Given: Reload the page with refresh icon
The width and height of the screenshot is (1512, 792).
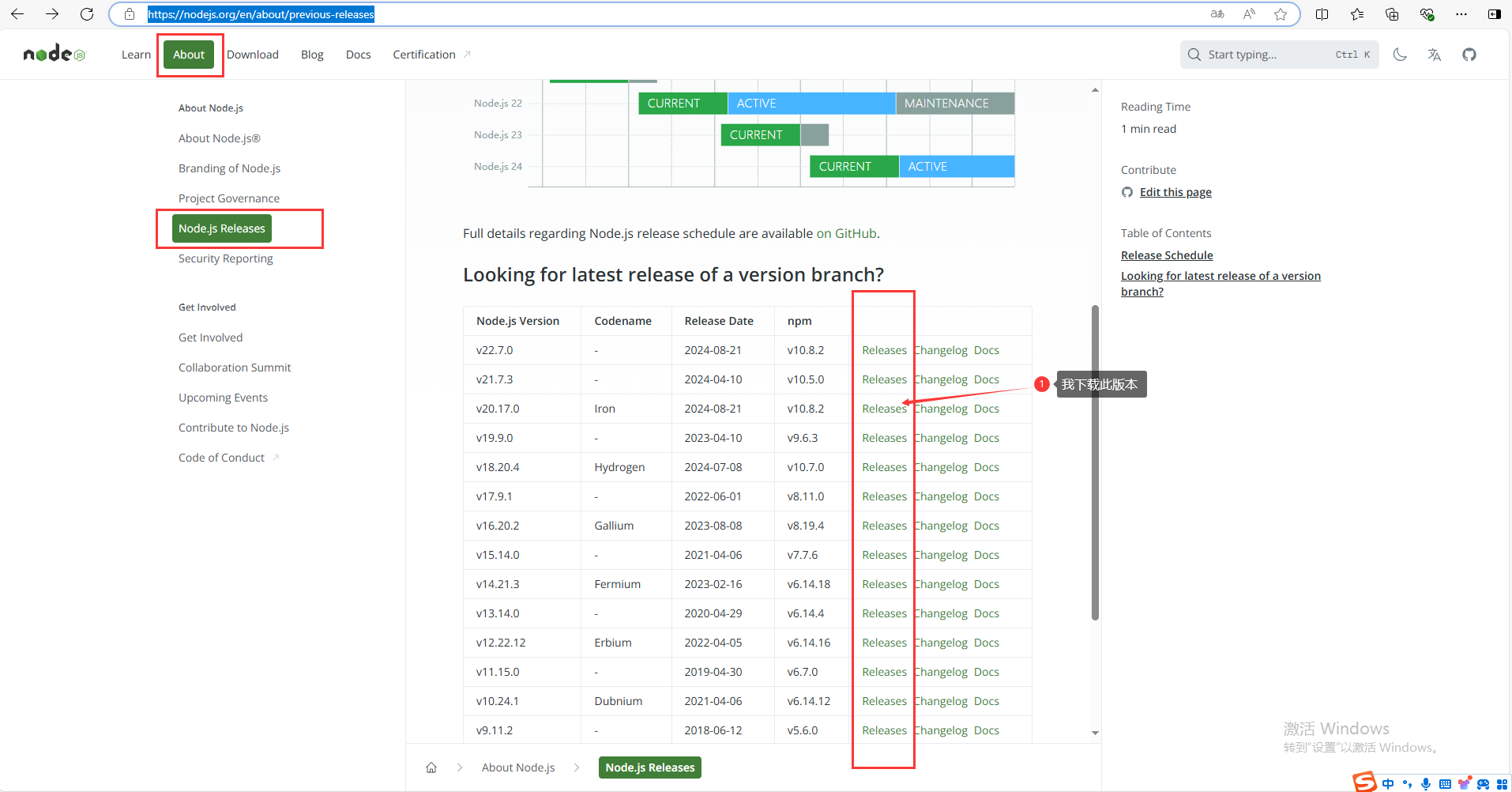Looking at the screenshot, I should point(87,14).
